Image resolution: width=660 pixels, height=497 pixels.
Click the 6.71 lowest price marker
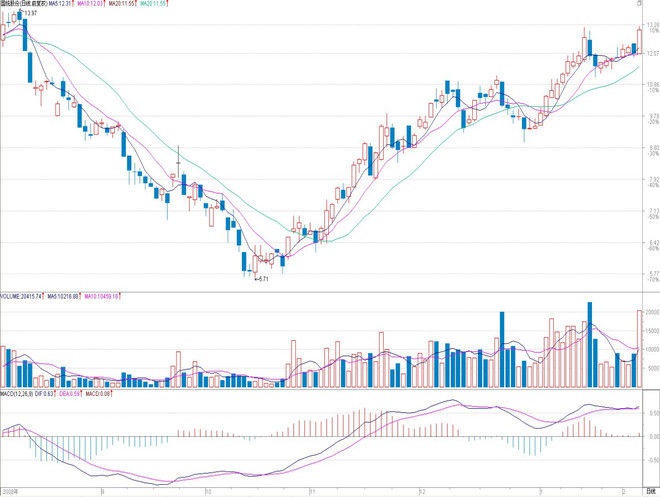coord(262,279)
